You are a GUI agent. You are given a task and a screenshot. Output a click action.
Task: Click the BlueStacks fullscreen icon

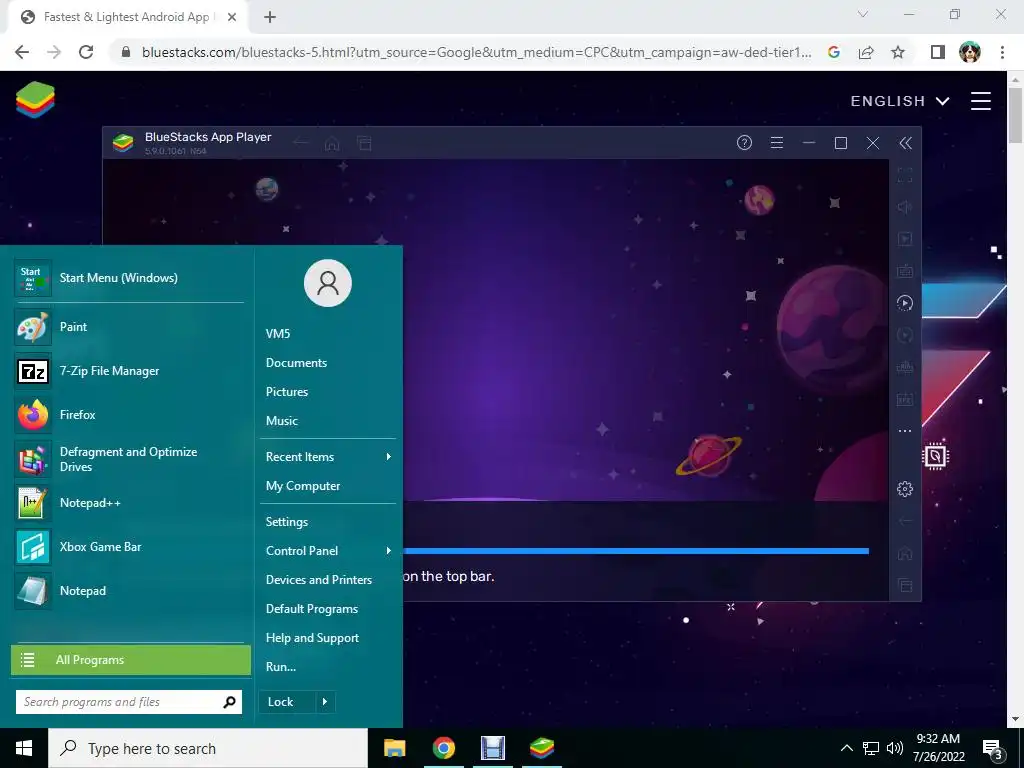tap(904, 175)
